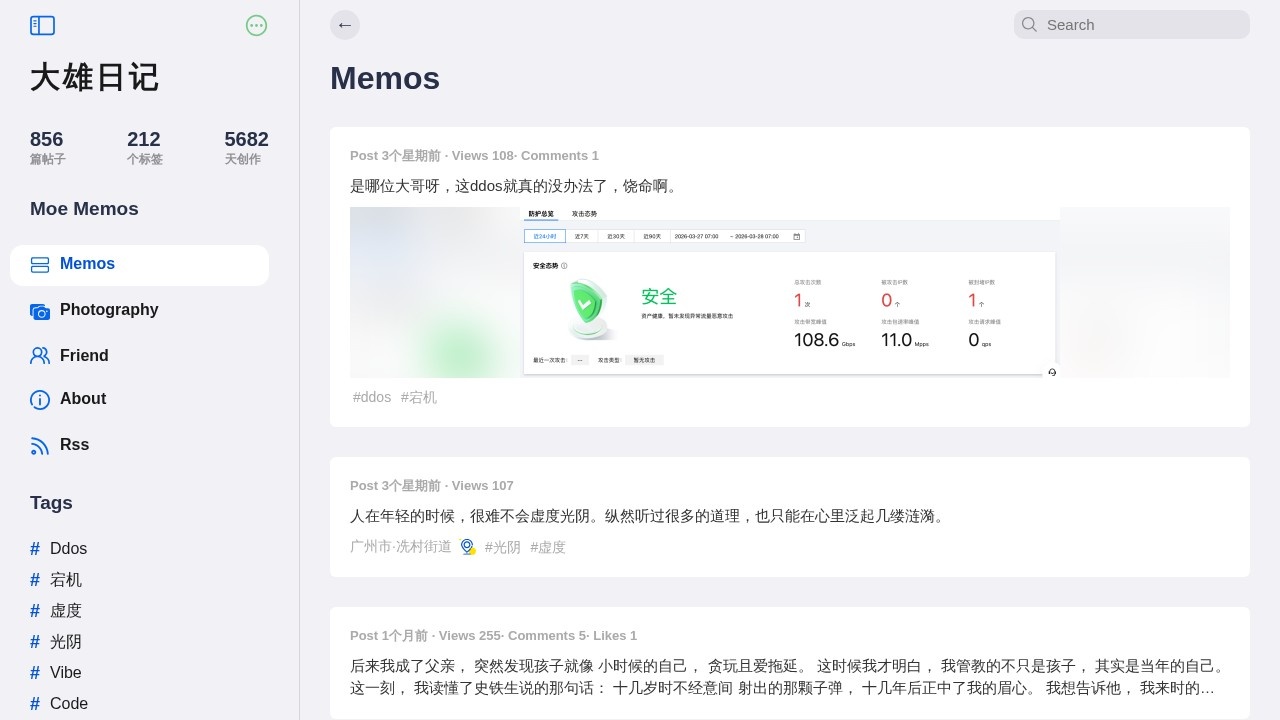The width and height of the screenshot is (1280, 720).
Task: Go to the Photography page
Action: [109, 310]
